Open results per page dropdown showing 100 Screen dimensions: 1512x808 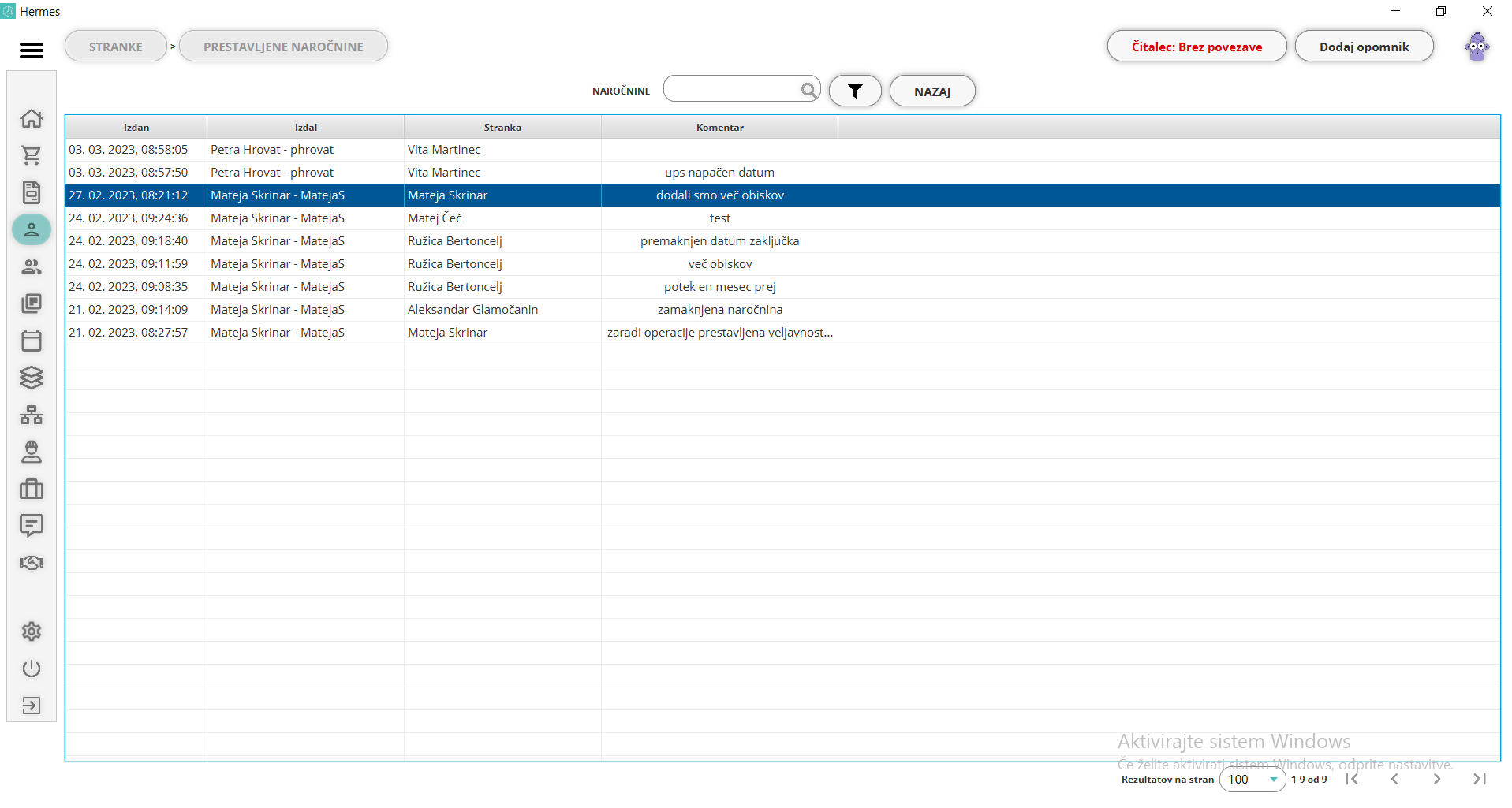tap(1253, 780)
